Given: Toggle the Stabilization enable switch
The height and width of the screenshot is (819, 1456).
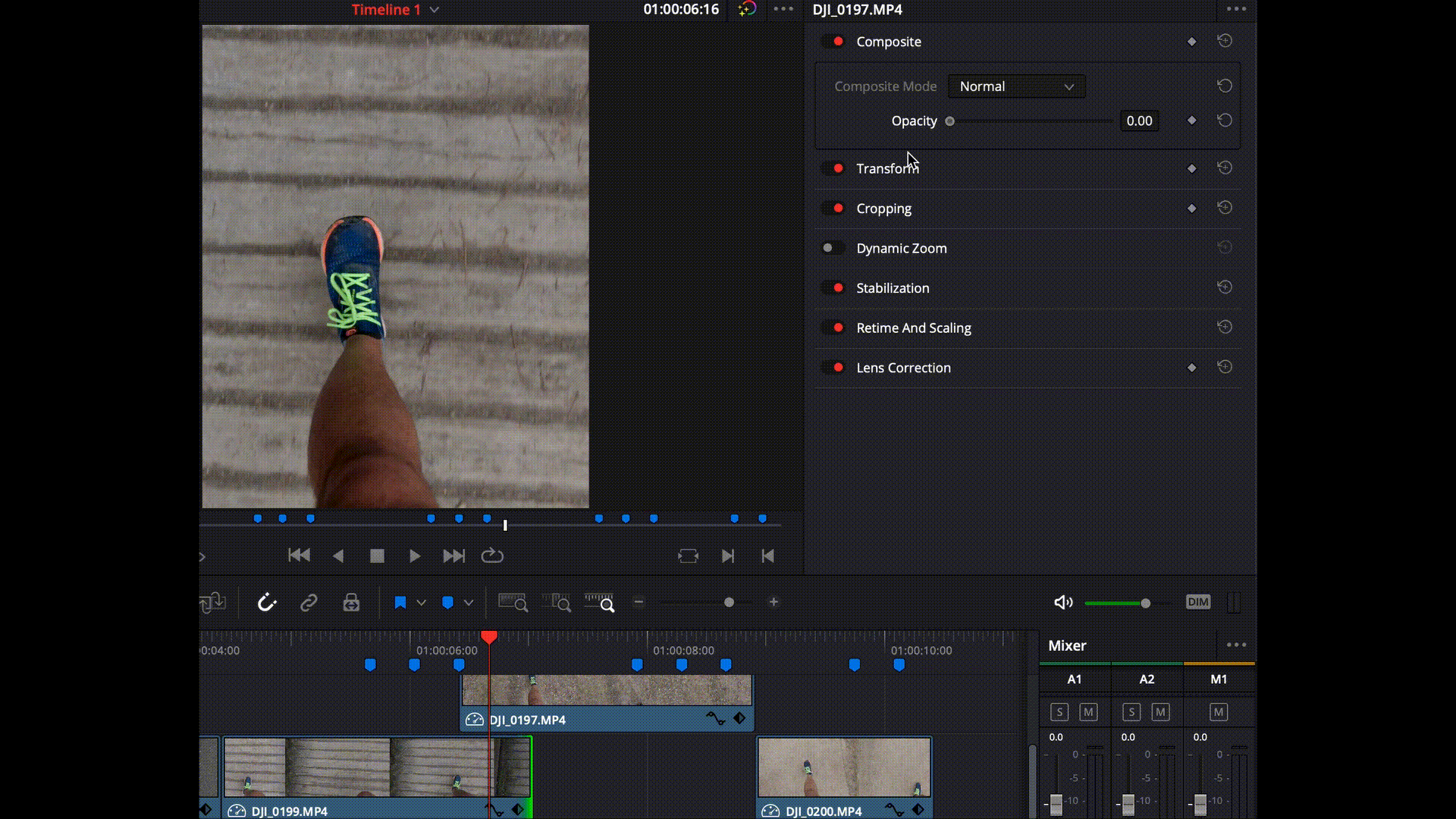Looking at the screenshot, I should [833, 287].
